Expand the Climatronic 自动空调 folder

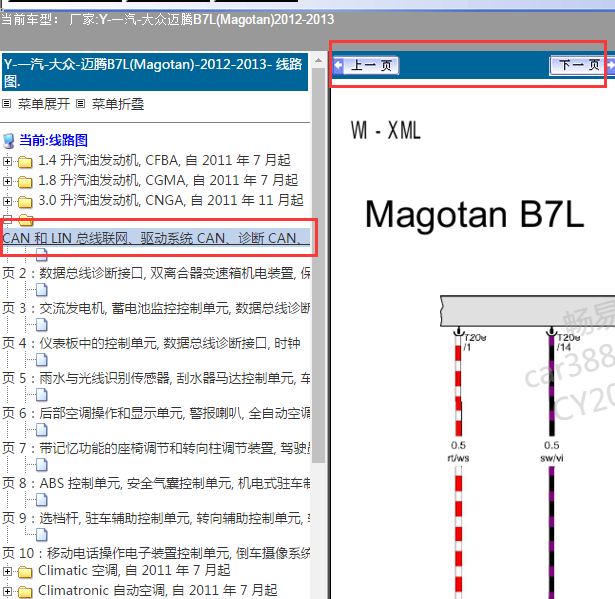coord(7,591)
